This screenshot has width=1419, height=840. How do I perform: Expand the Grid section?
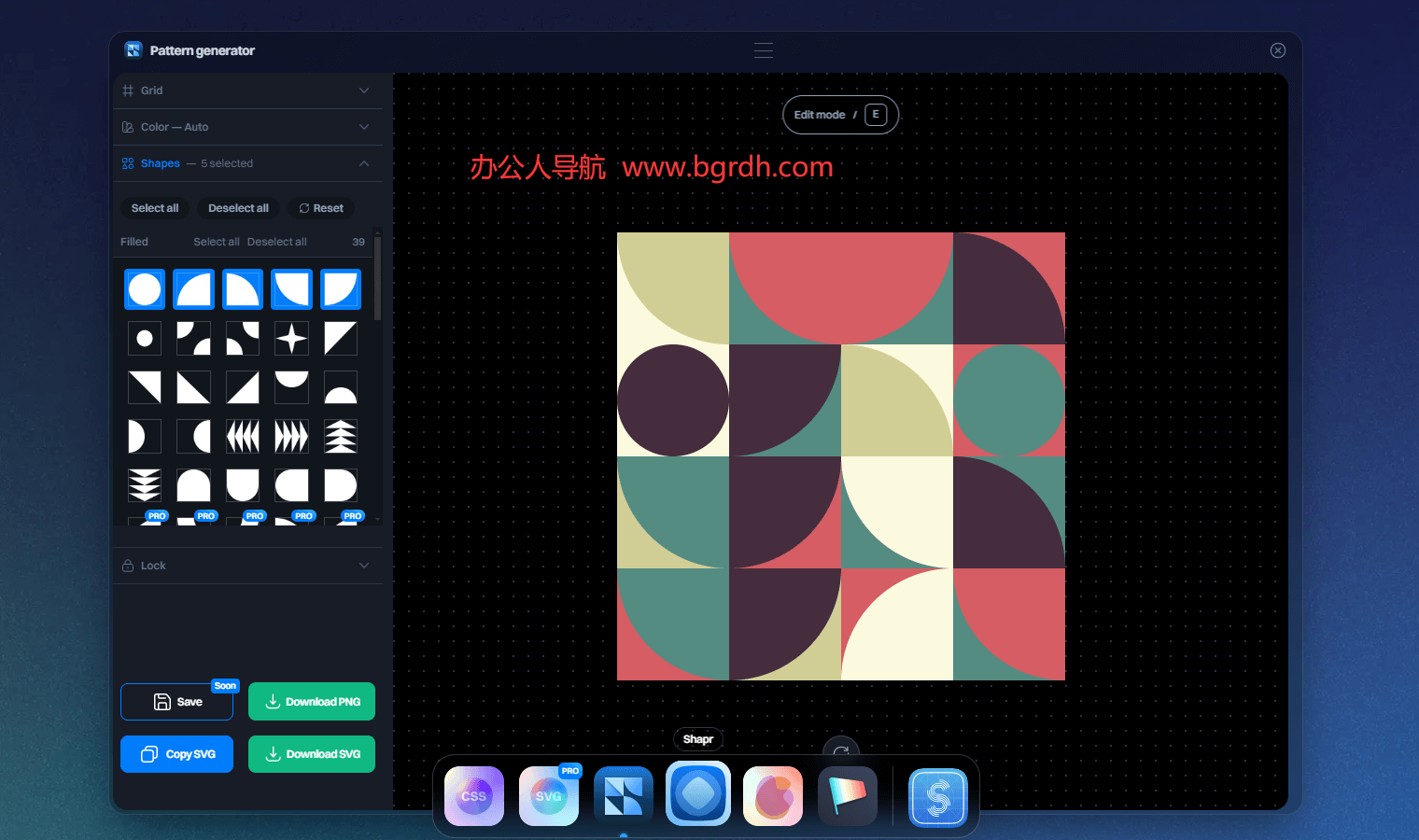(x=247, y=91)
